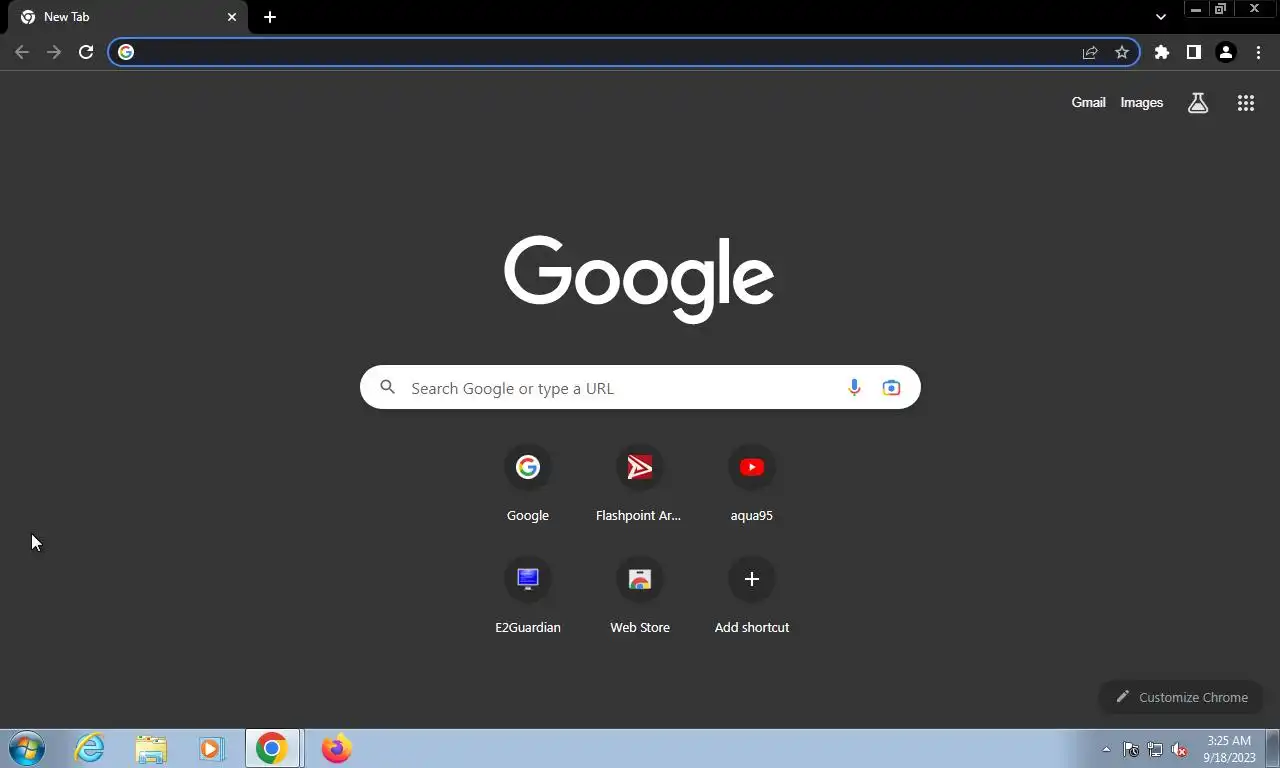Open the network status tray icon
This screenshot has height=768, width=1280.
pyautogui.click(x=1155, y=749)
